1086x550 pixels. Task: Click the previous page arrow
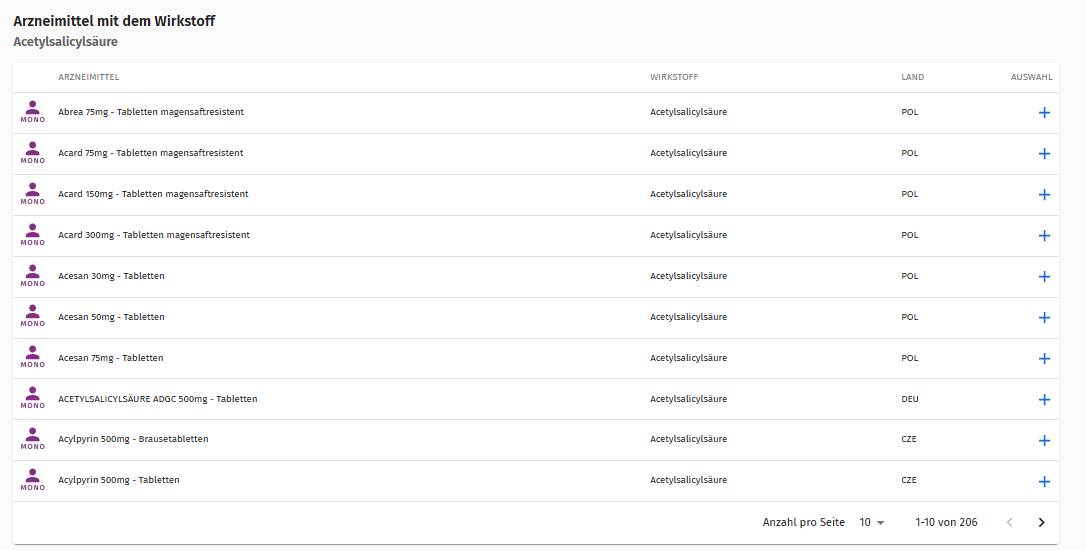click(x=1009, y=522)
